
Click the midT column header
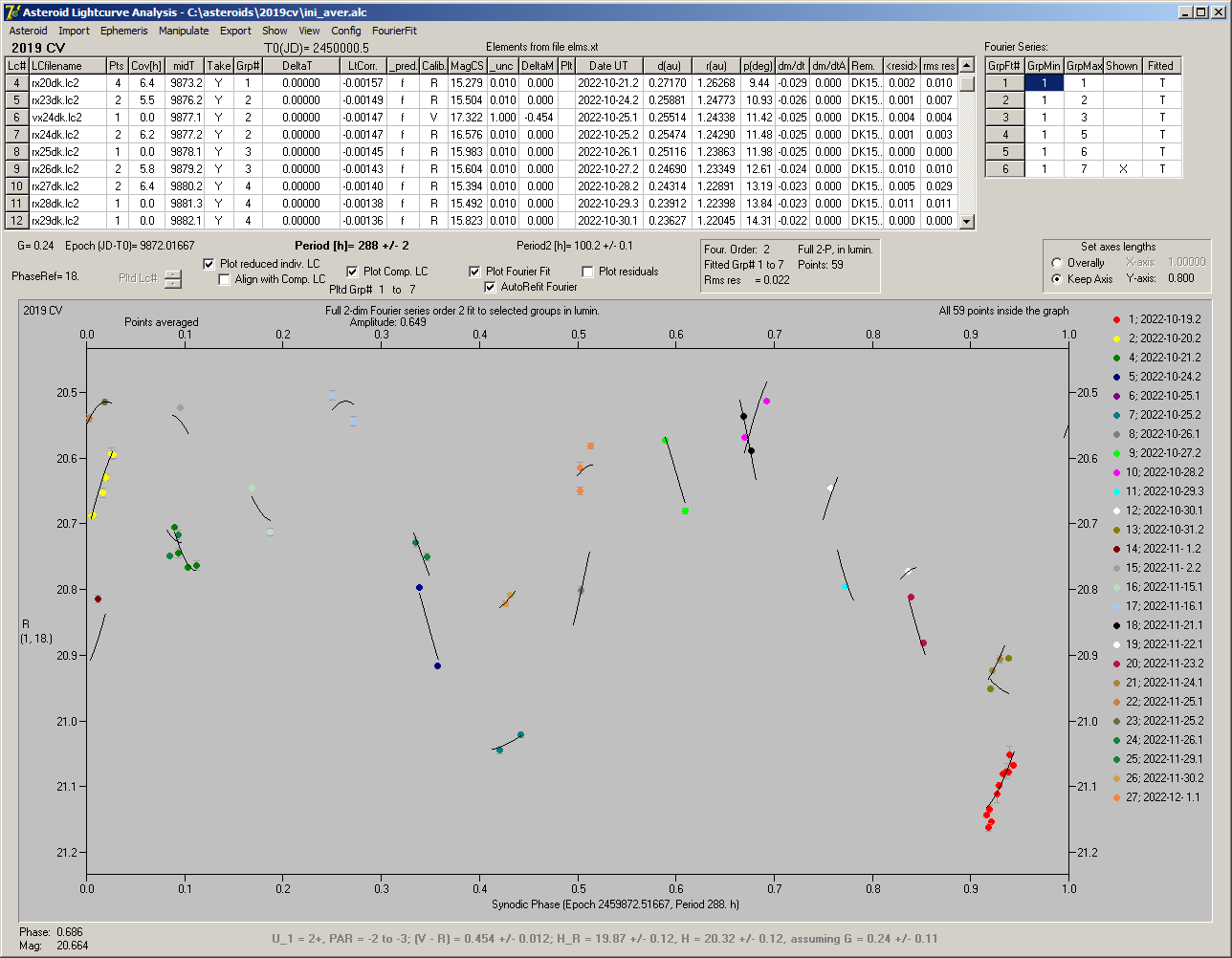point(185,66)
